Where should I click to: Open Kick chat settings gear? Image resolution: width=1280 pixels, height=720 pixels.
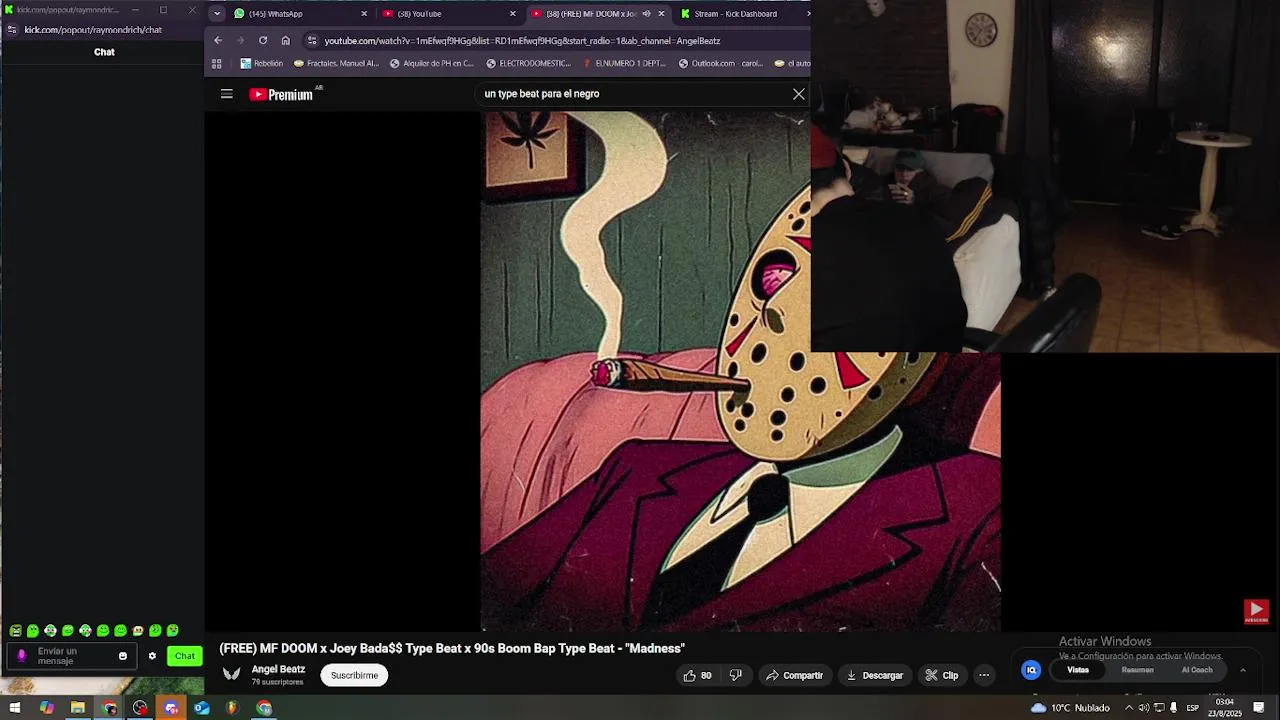(x=152, y=656)
